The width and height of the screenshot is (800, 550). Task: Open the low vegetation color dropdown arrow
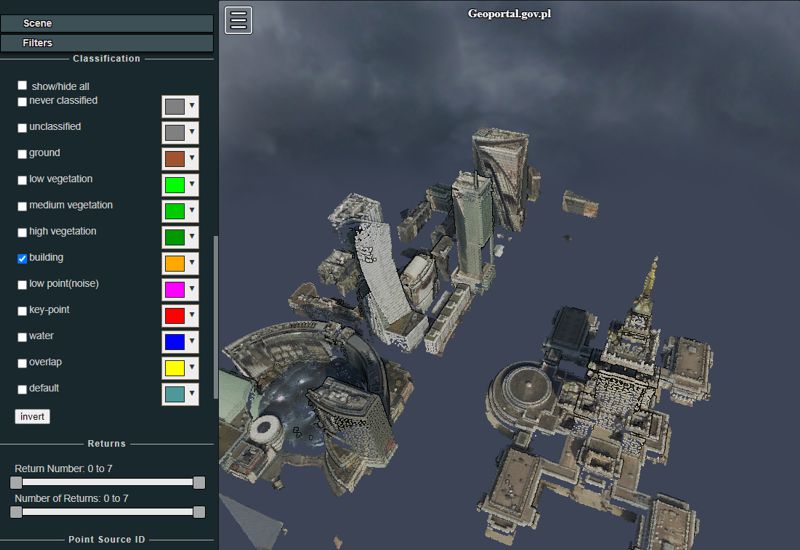point(192,184)
